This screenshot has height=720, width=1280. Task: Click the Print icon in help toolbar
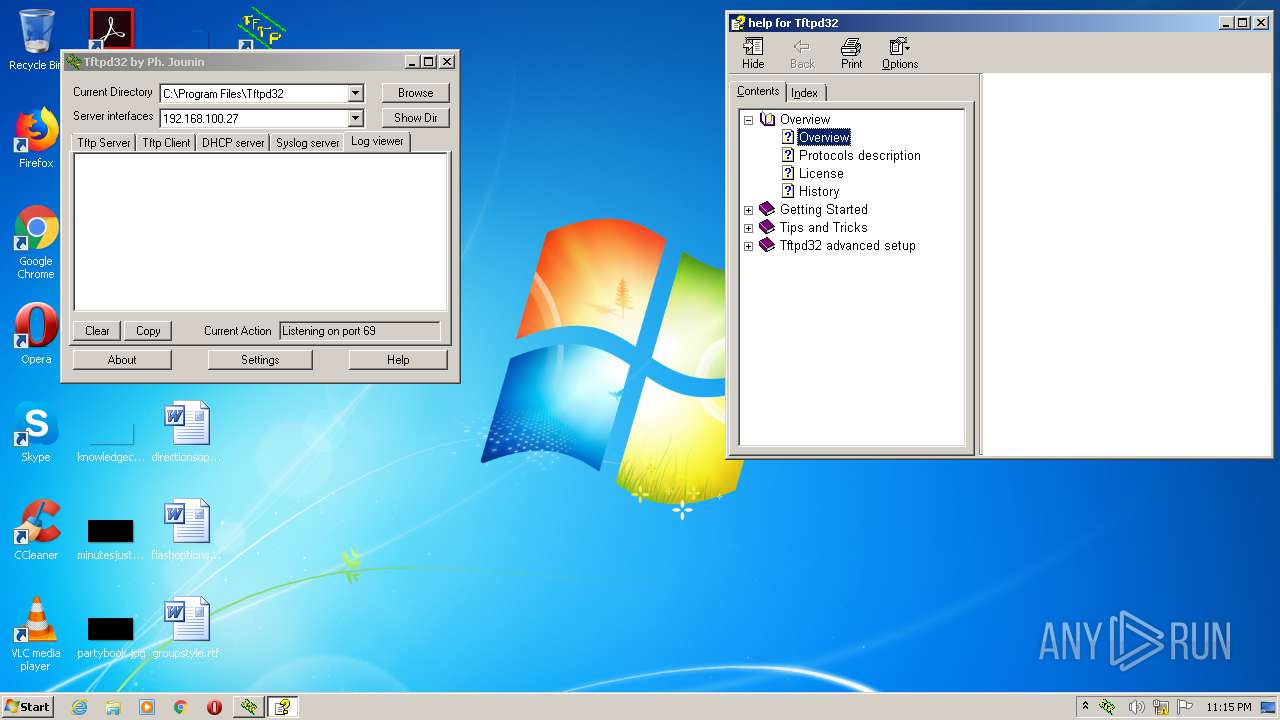tap(851, 53)
